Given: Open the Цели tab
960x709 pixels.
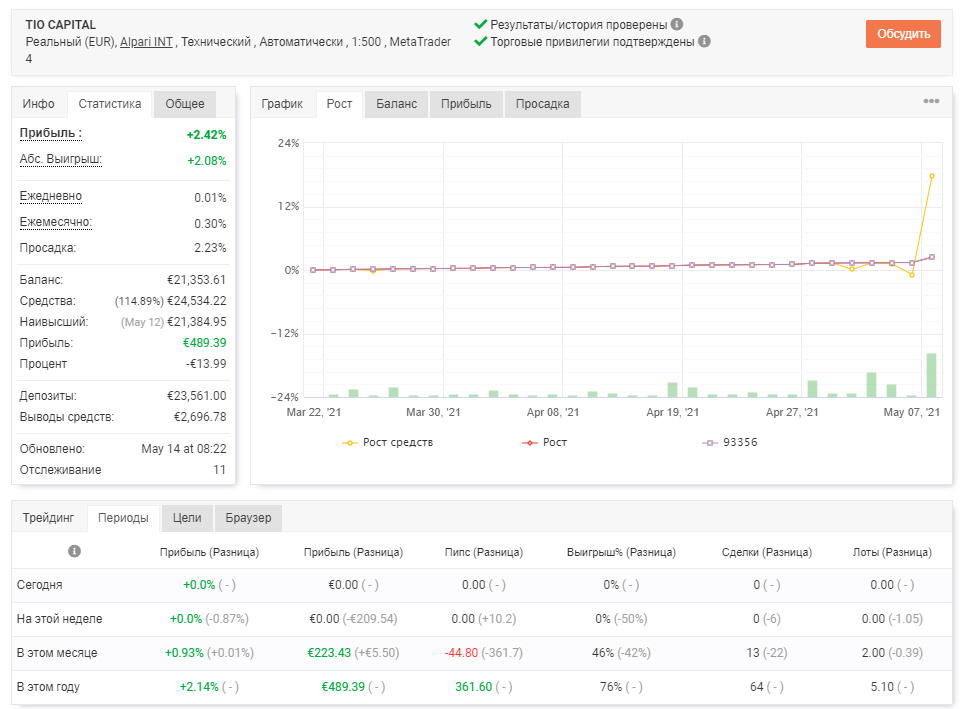Looking at the screenshot, I should coord(187,517).
